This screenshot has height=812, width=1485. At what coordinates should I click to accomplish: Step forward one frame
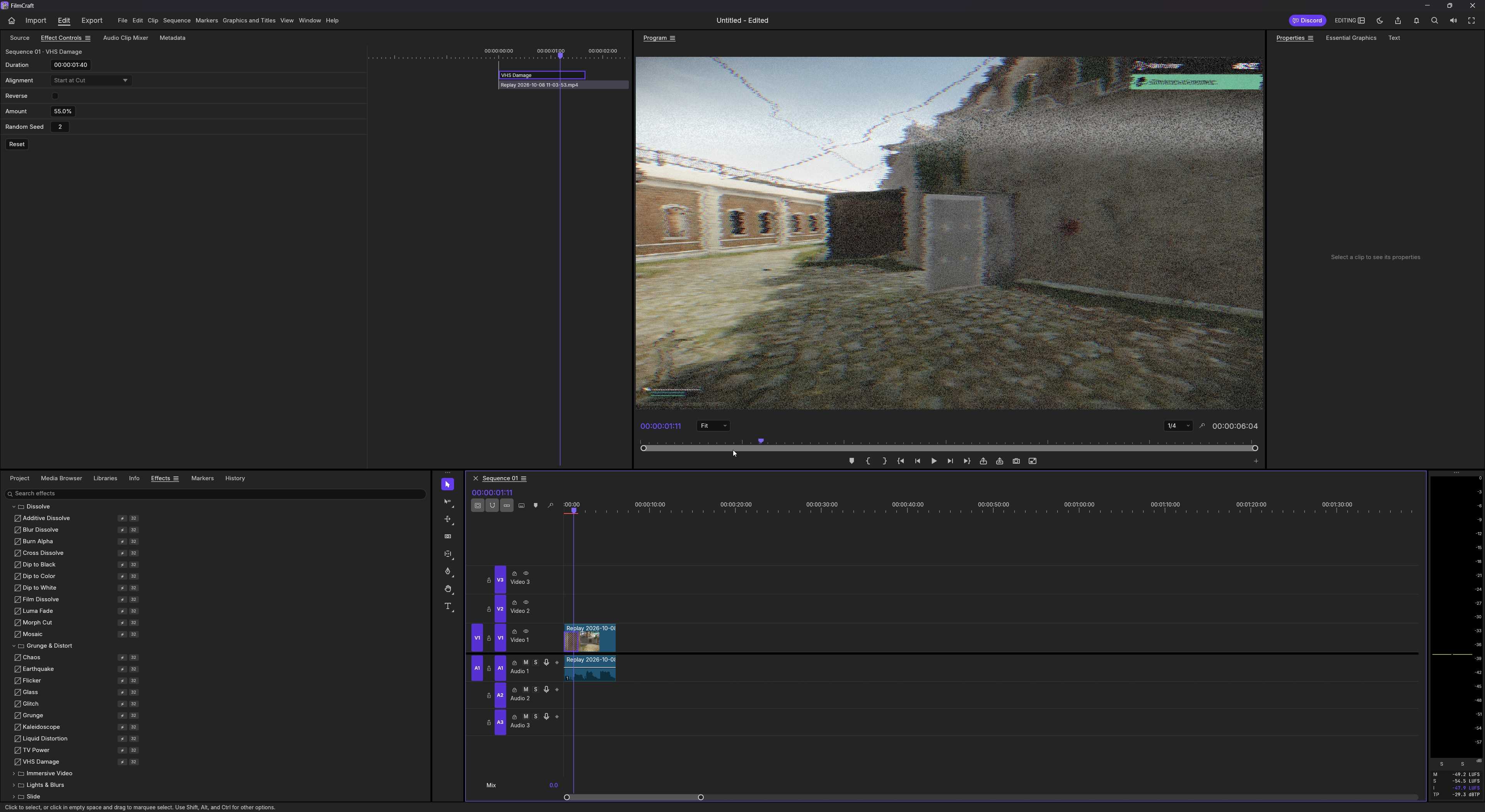click(x=950, y=461)
